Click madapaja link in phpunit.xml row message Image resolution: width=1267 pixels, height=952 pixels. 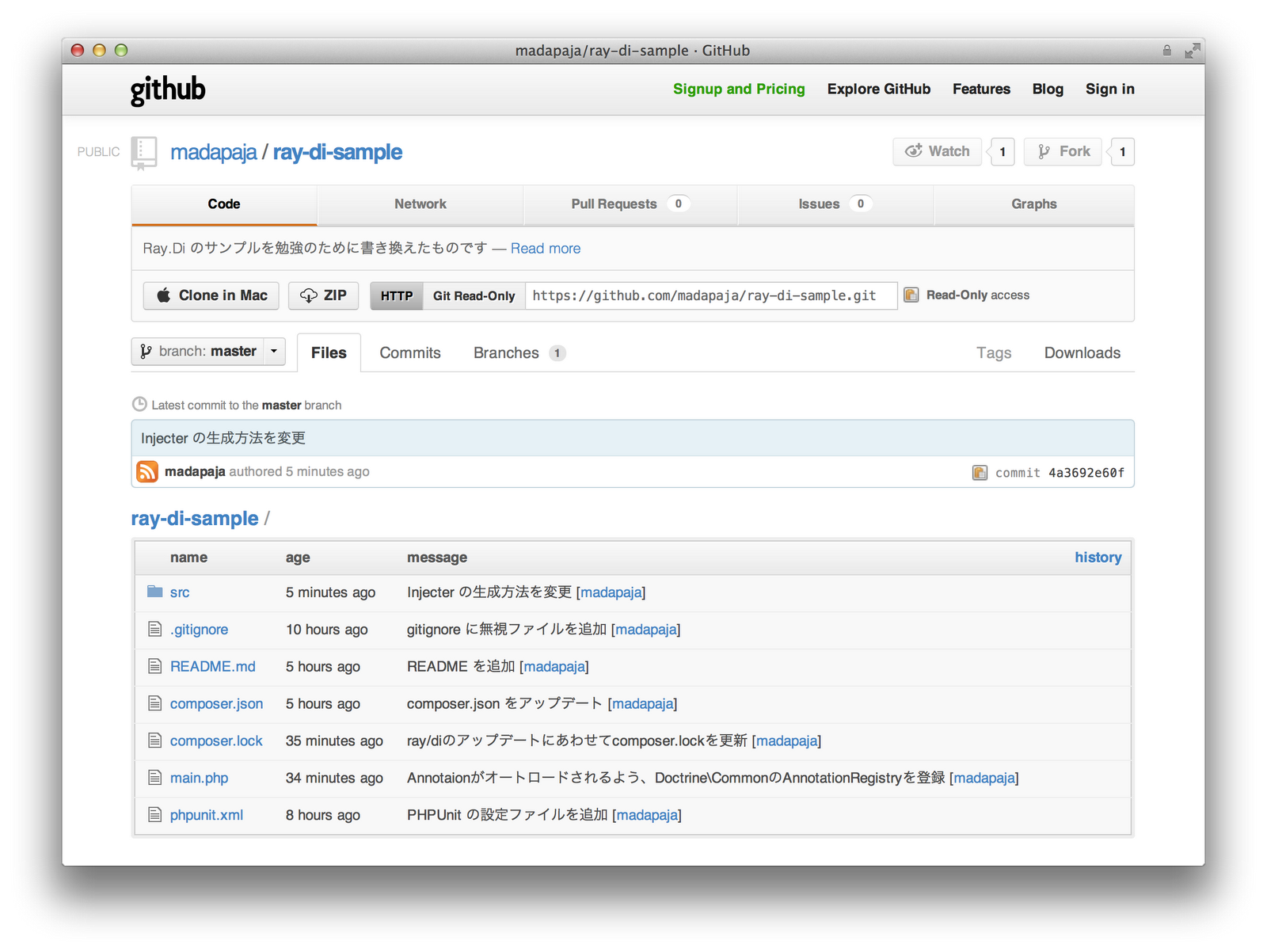[647, 815]
